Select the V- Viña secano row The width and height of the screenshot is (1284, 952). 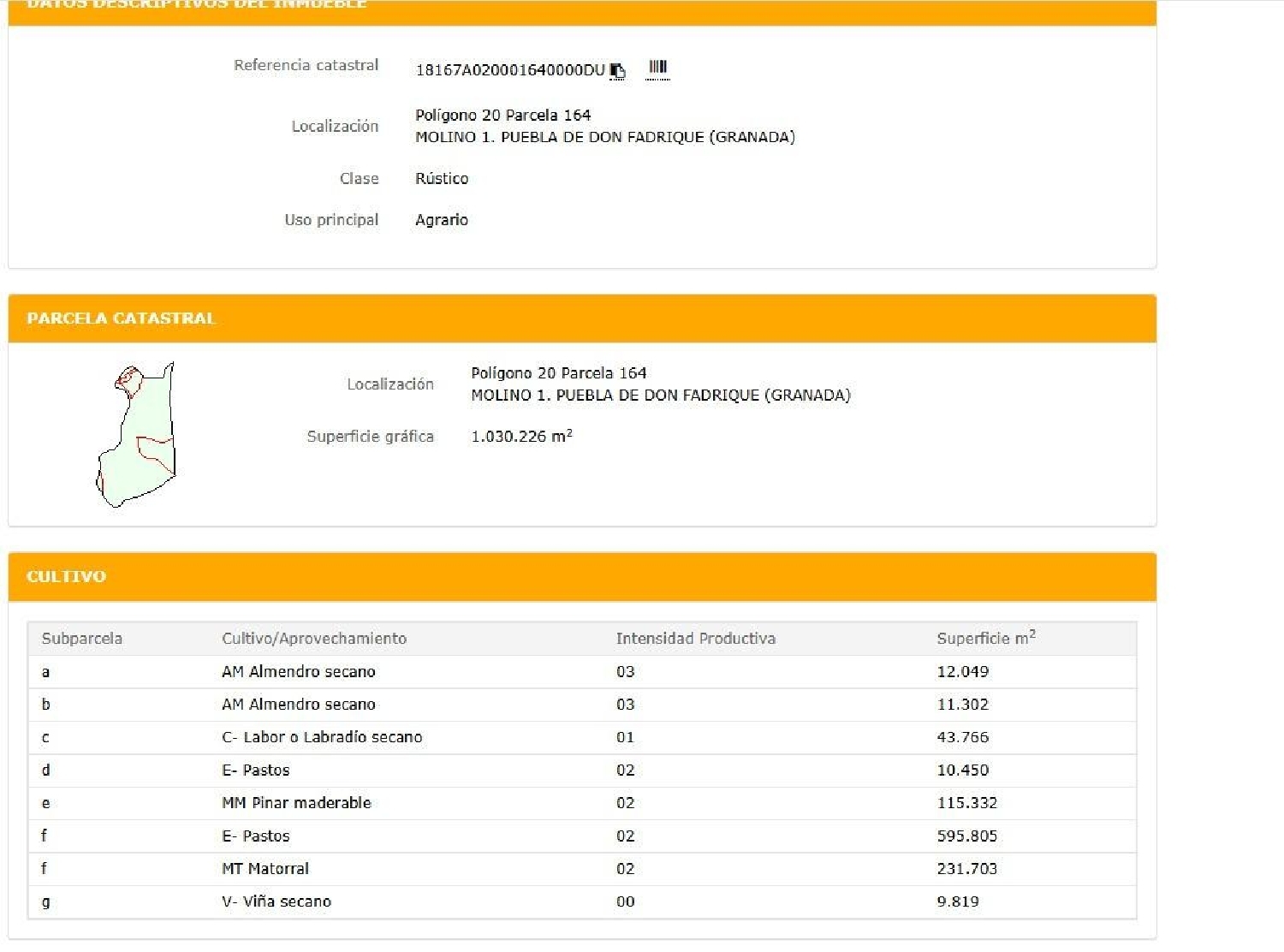pyautogui.click(x=276, y=901)
